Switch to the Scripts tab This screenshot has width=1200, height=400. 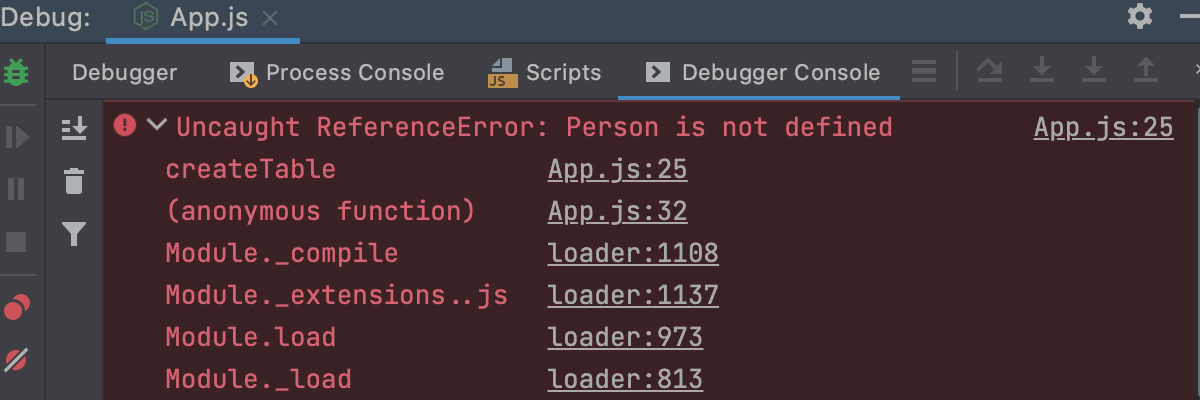click(545, 73)
